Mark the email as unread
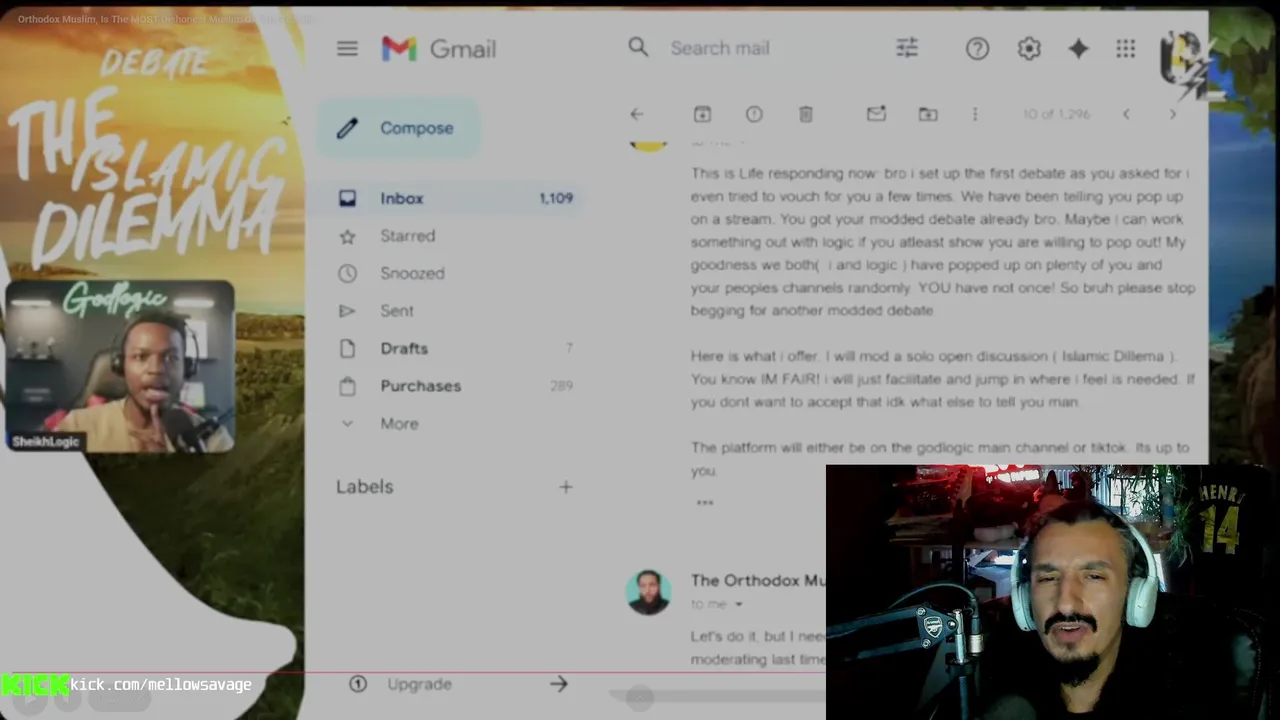1280x720 pixels. [876, 114]
